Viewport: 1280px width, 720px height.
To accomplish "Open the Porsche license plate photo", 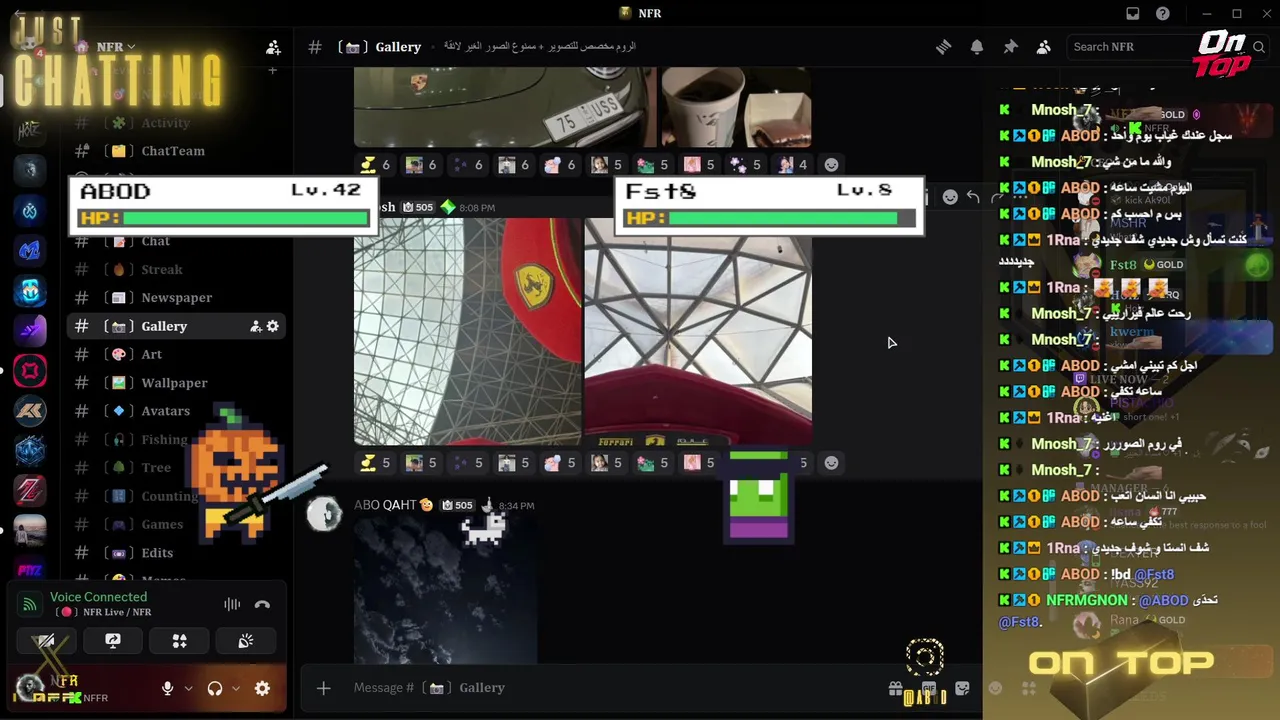I will [505, 107].
